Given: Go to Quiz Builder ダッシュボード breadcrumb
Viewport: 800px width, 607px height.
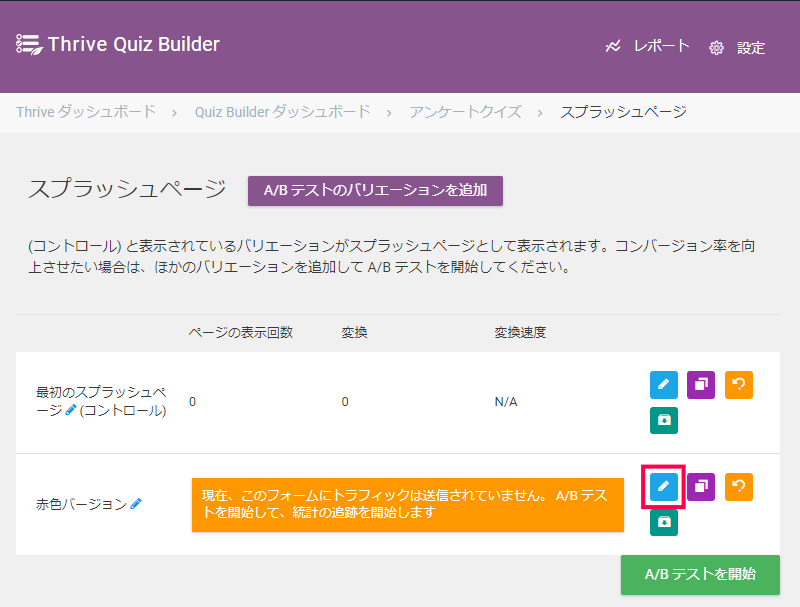Looking at the screenshot, I should tap(282, 112).
